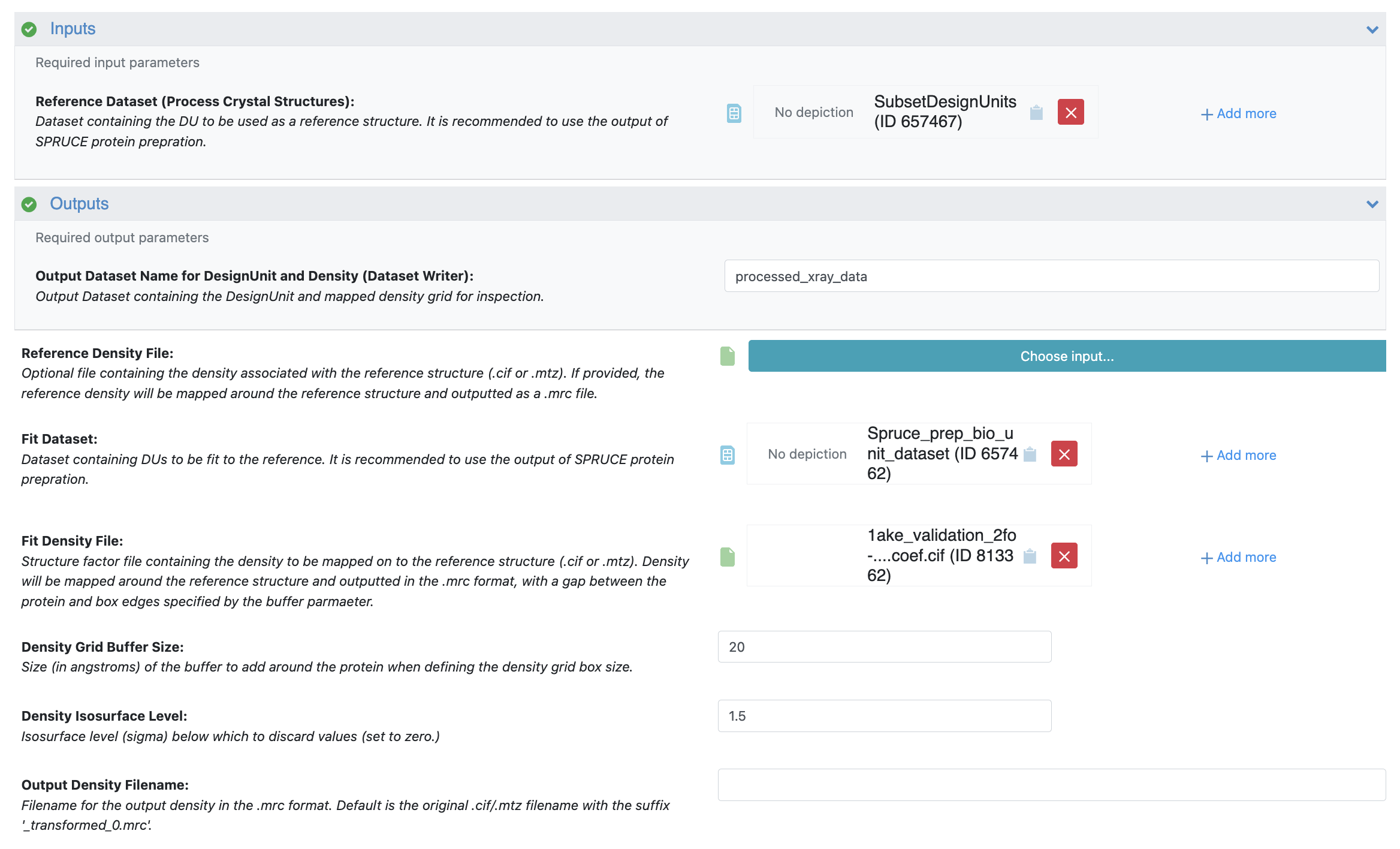Remove SubsetDesignUnits dataset with red X
This screenshot has width=1400, height=849.
click(x=1070, y=113)
